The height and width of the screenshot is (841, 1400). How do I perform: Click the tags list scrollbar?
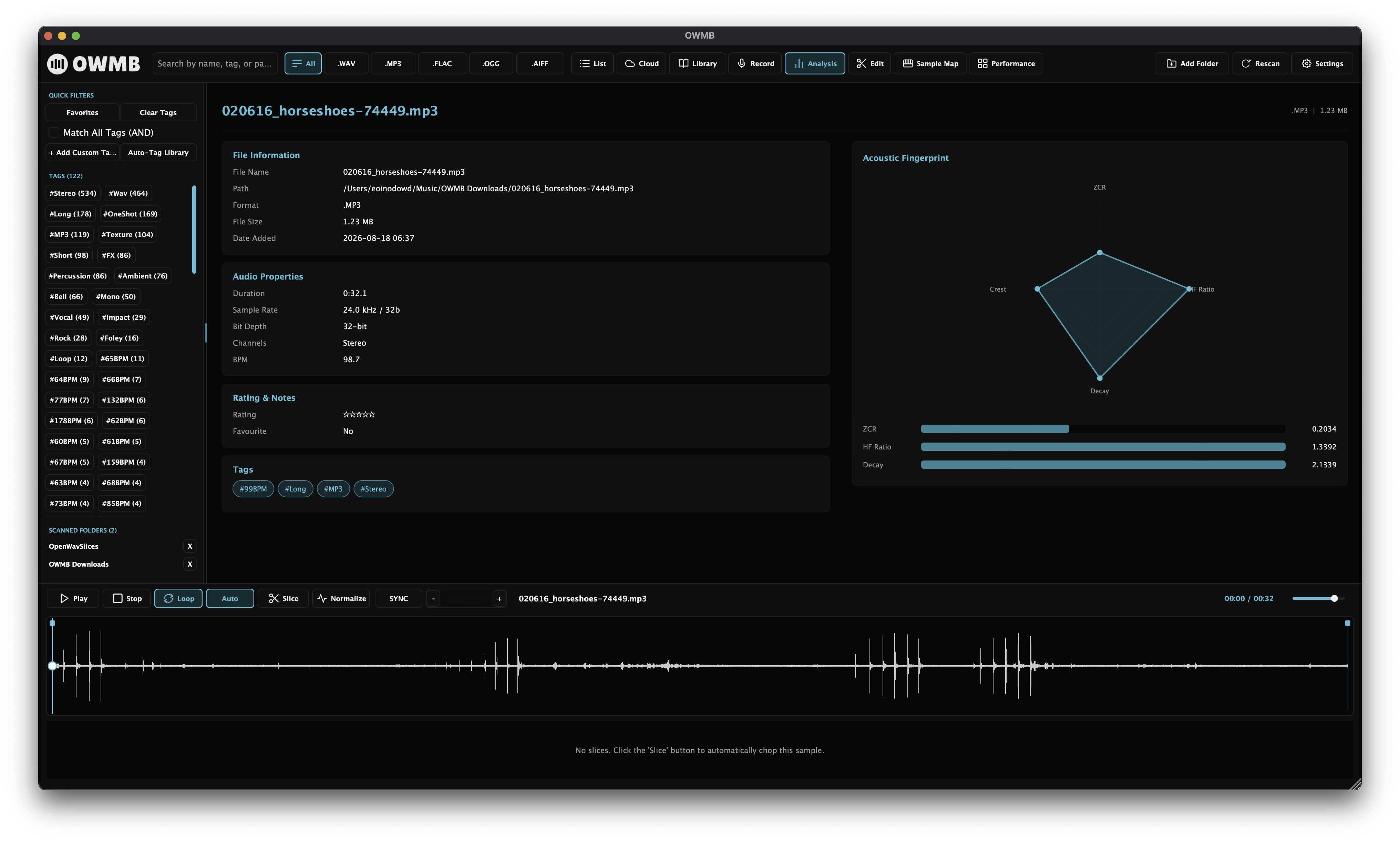pos(194,230)
